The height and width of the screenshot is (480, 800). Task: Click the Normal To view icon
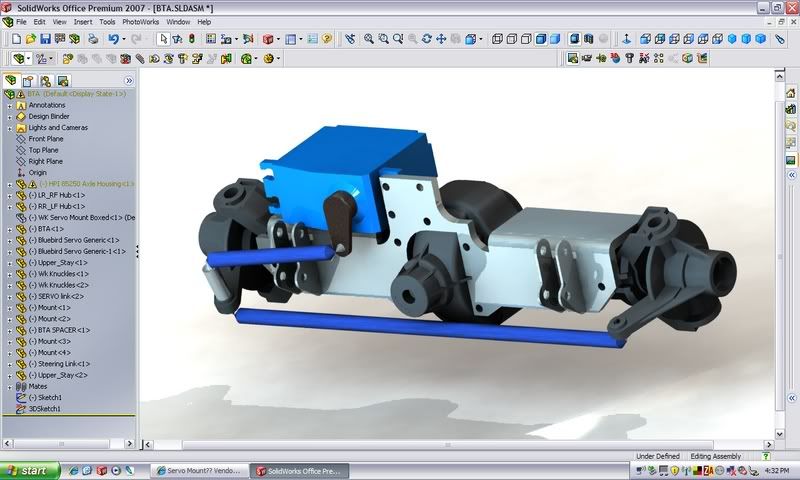(627, 39)
